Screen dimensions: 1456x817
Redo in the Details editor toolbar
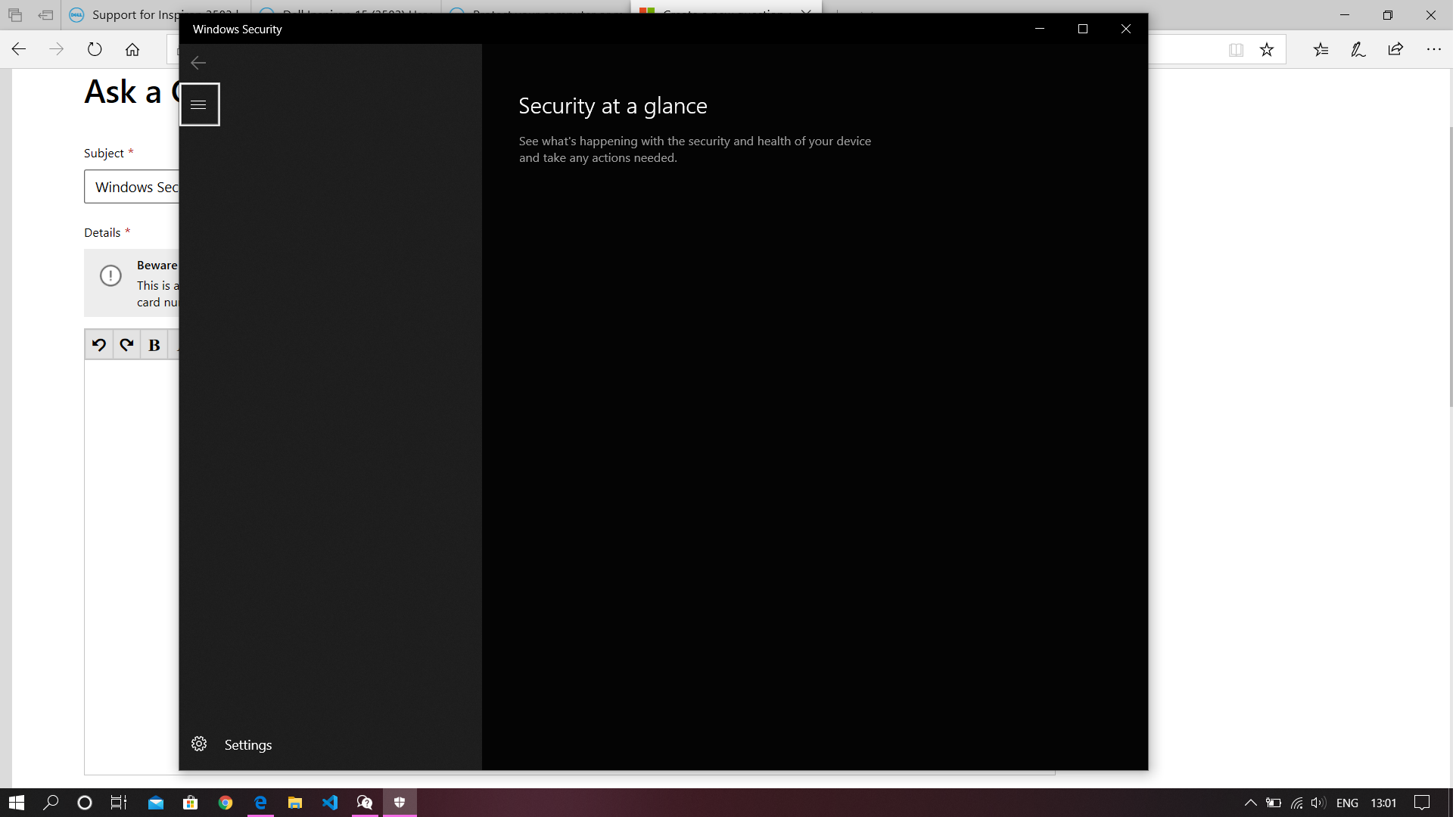pyautogui.click(x=126, y=345)
